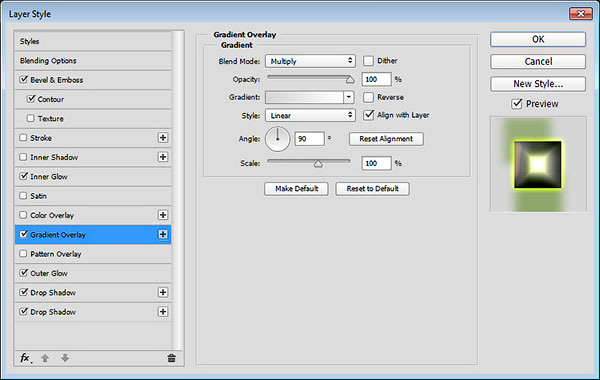This screenshot has height=380, width=600.
Task: Open the gradient picker dropdown arrow
Action: 348,97
